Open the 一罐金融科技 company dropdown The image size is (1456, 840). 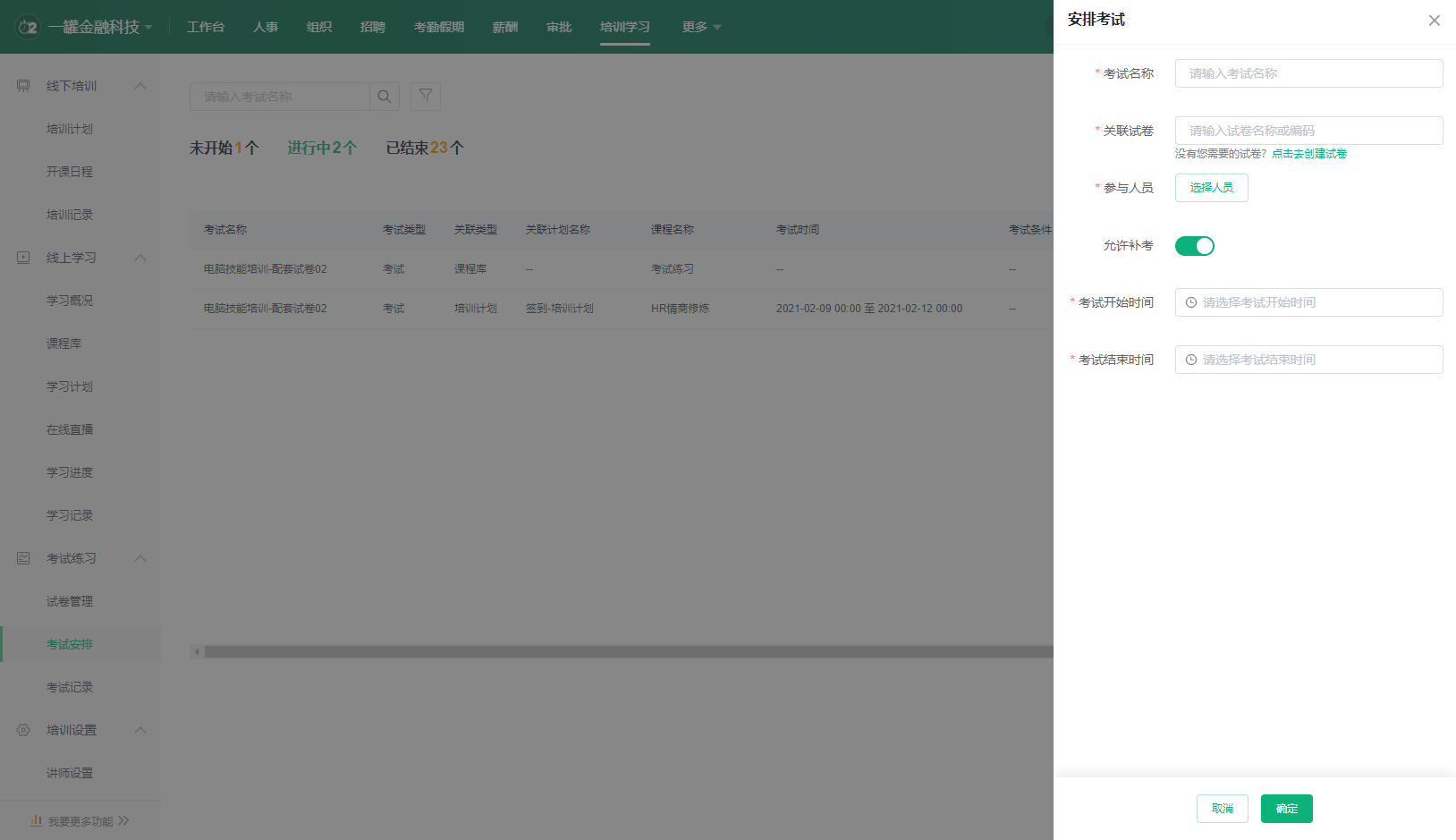pos(100,27)
